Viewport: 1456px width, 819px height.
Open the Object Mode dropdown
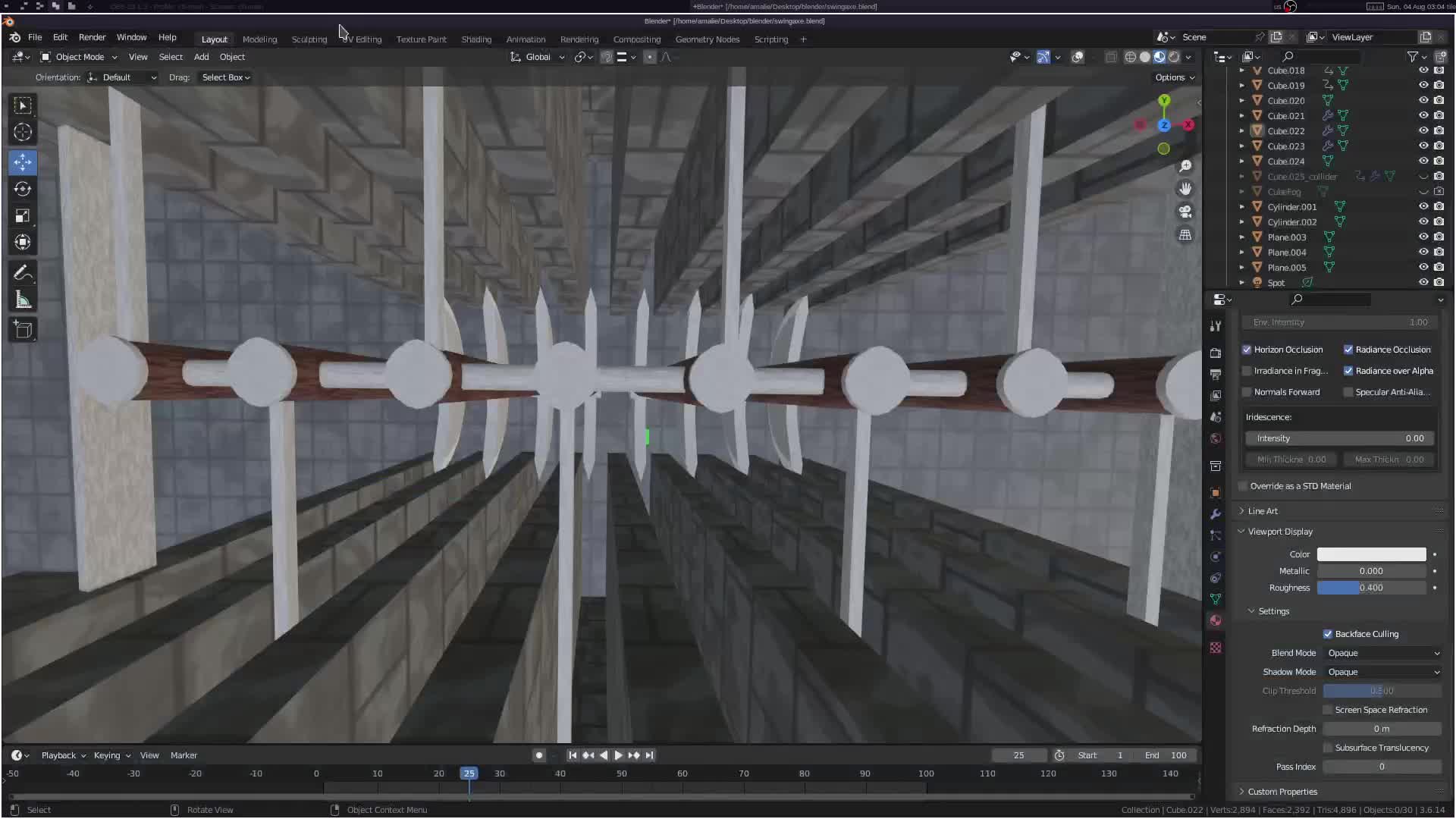click(x=79, y=57)
